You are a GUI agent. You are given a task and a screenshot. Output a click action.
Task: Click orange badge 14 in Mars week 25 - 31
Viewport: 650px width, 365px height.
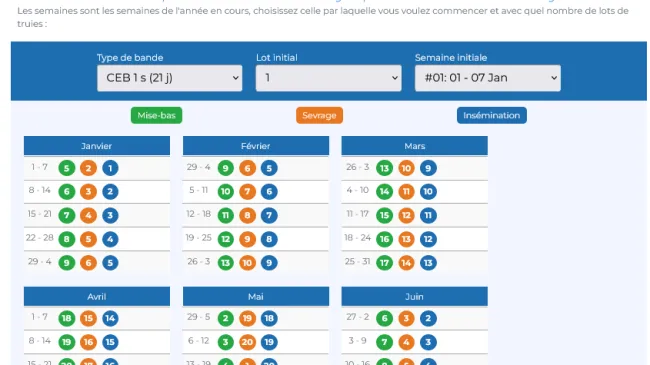point(406,263)
